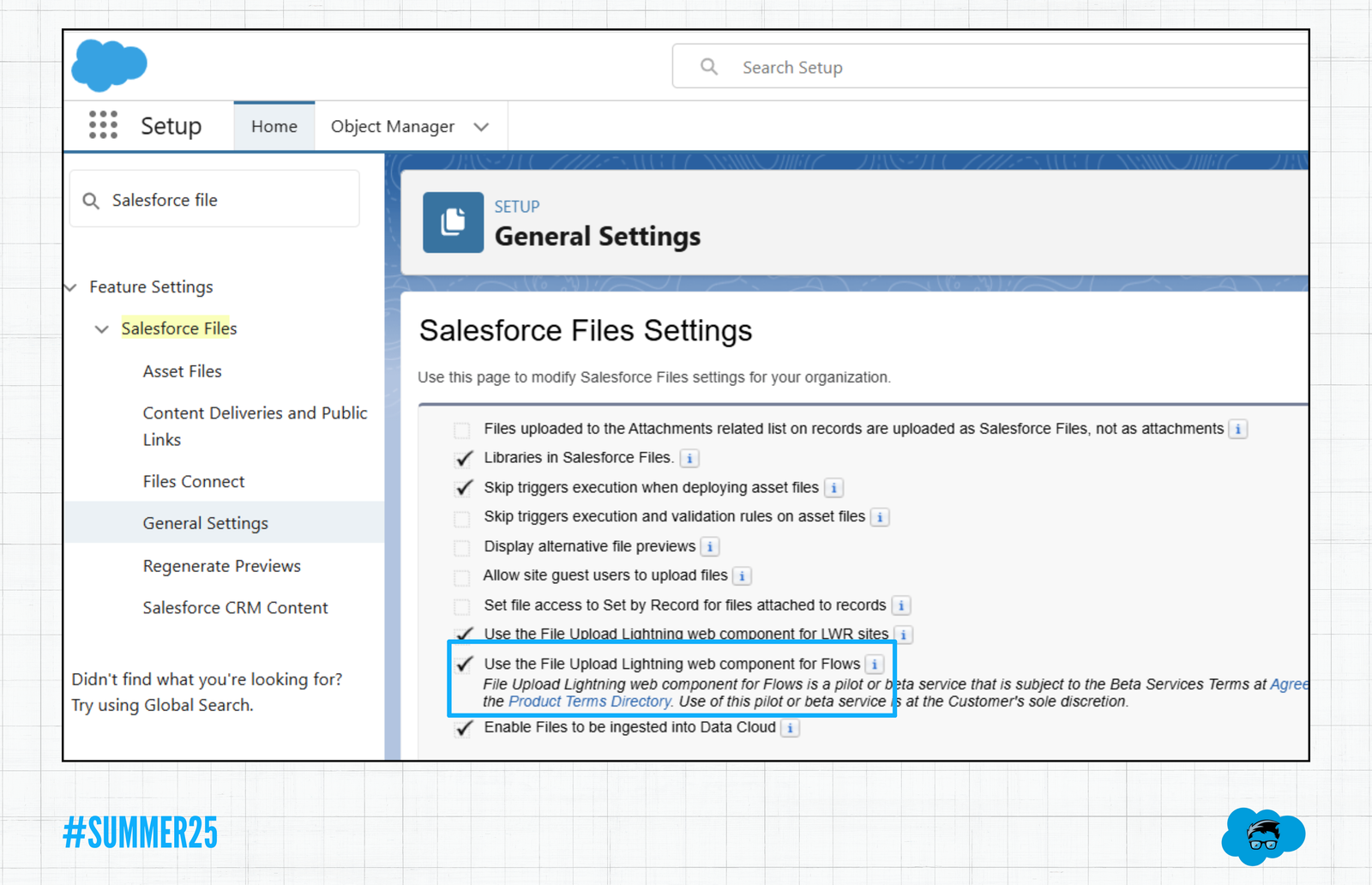Click info icon for Set by Record access
Image resolution: width=1372 pixels, height=885 pixels.
901,606
